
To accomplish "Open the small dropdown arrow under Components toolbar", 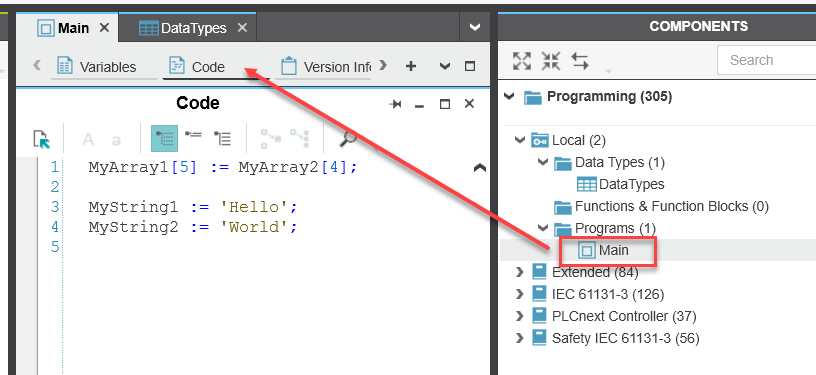I will [608, 71].
